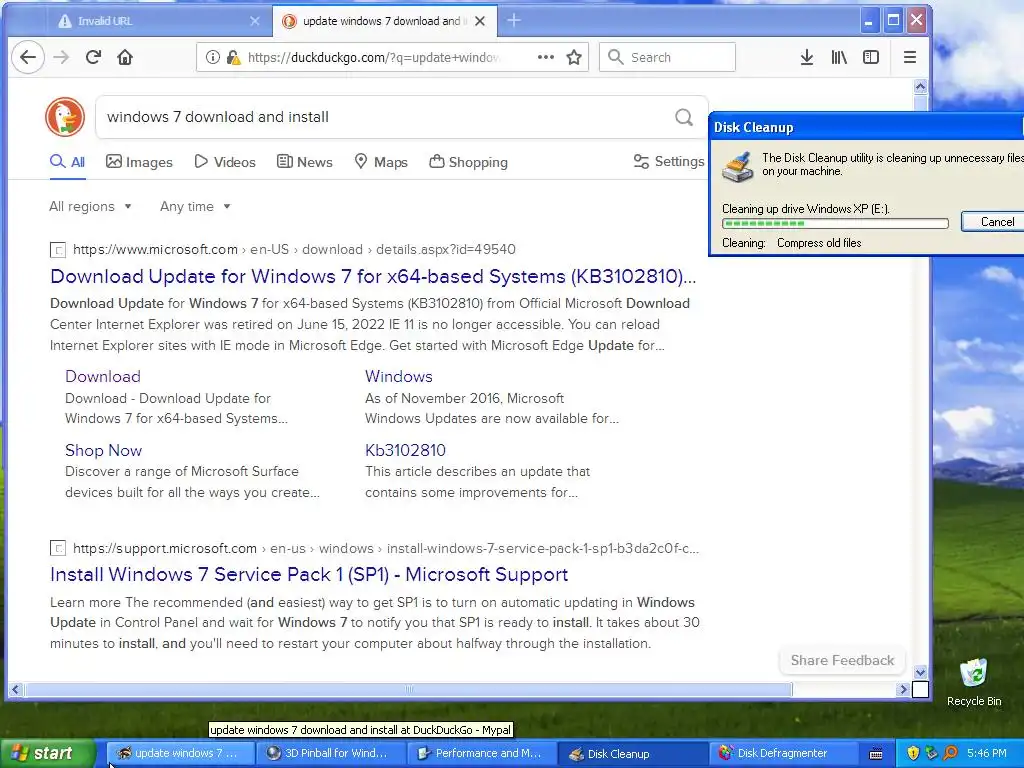Viewport: 1024px width, 768px height.
Task: Click the on-screen keyboard tray icon
Action: click(x=876, y=754)
